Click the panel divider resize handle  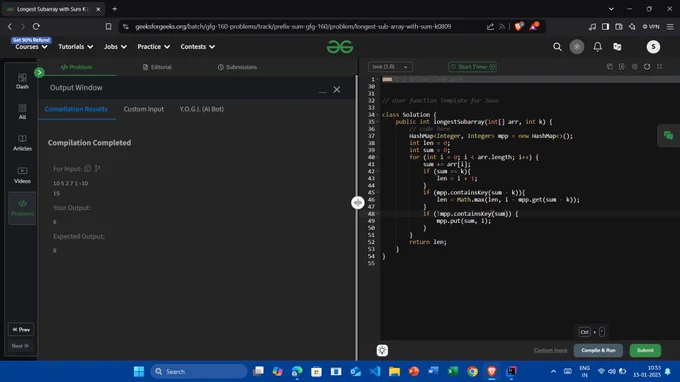357,202
